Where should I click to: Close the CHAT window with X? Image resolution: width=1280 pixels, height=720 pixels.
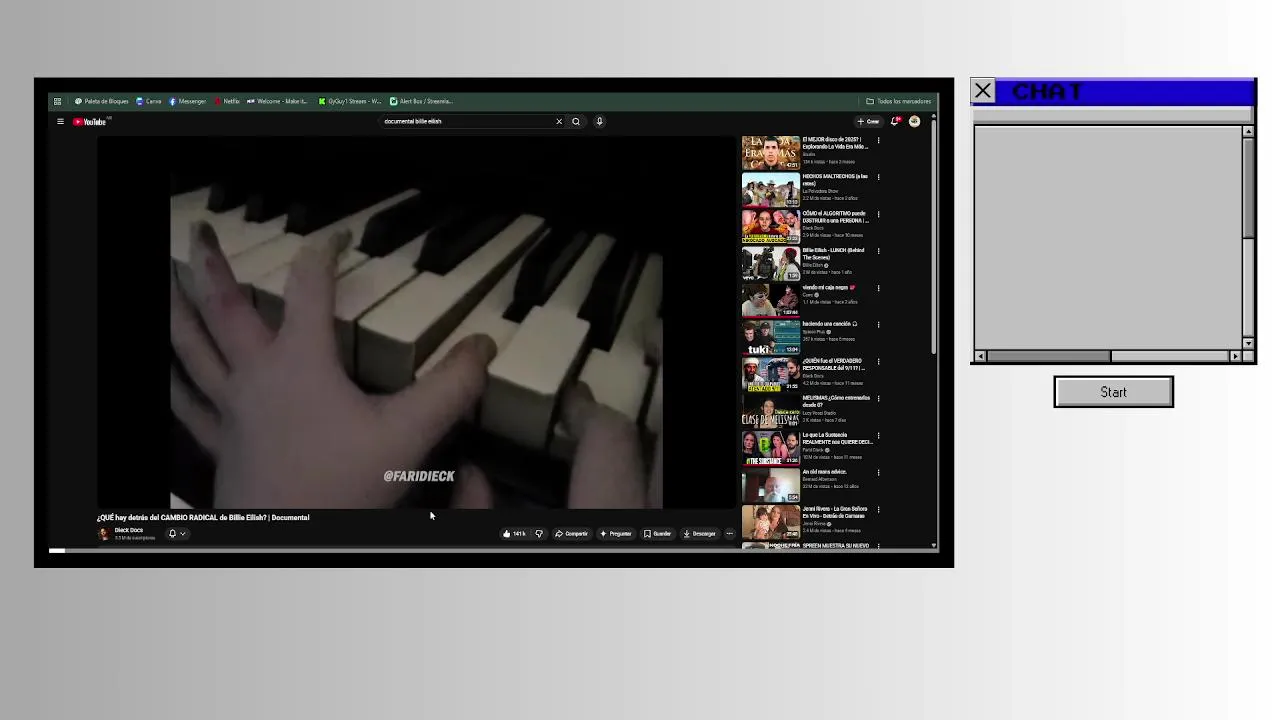pos(983,92)
